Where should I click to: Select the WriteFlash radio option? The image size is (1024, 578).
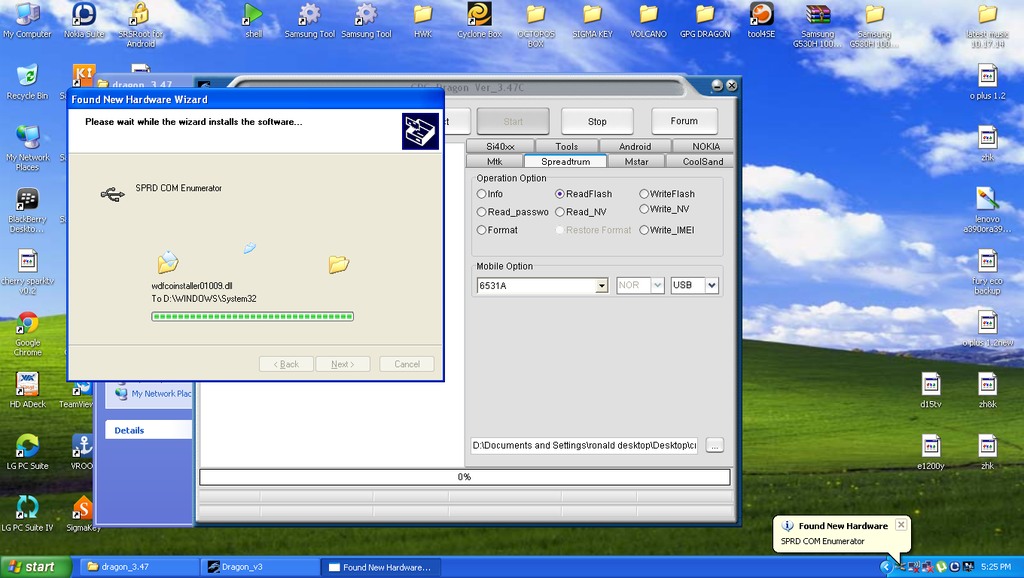pos(644,194)
